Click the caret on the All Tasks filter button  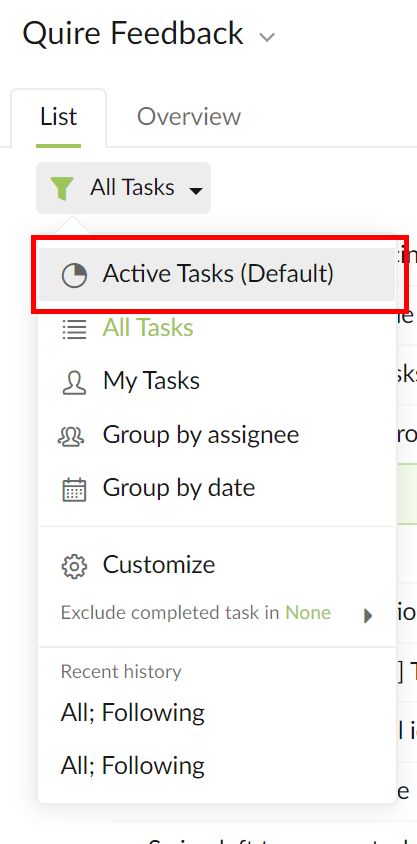pyautogui.click(x=196, y=190)
